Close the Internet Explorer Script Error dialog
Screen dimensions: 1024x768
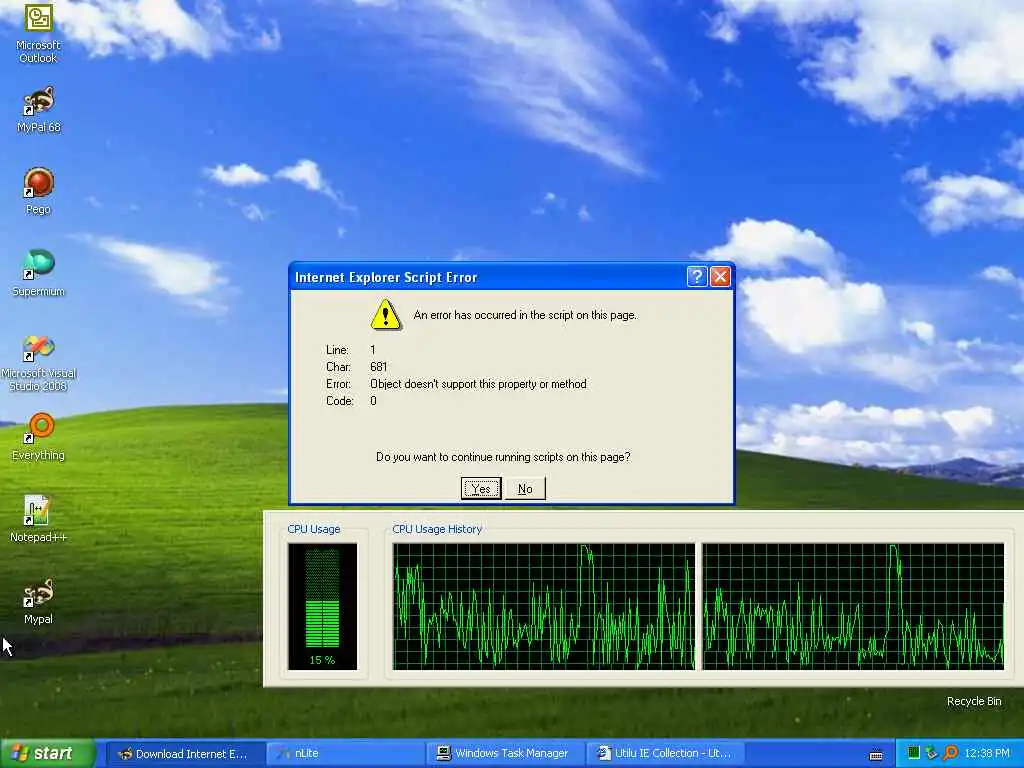720,277
